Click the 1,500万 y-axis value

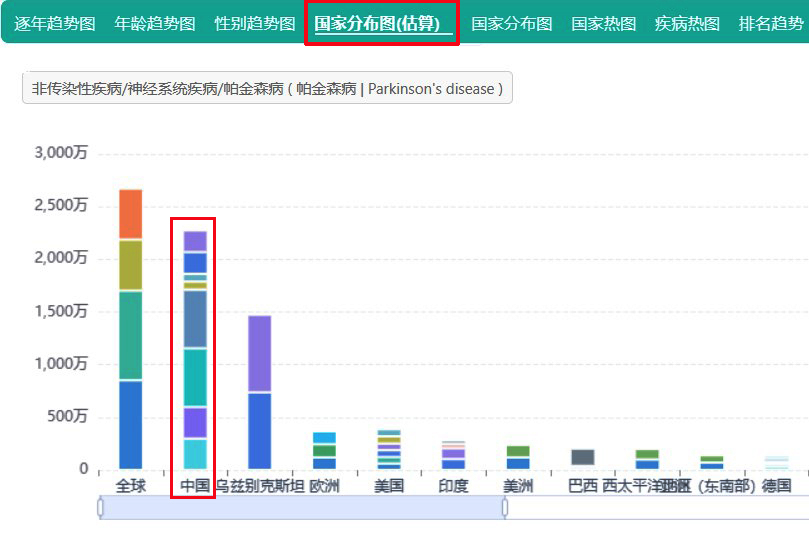61,311
